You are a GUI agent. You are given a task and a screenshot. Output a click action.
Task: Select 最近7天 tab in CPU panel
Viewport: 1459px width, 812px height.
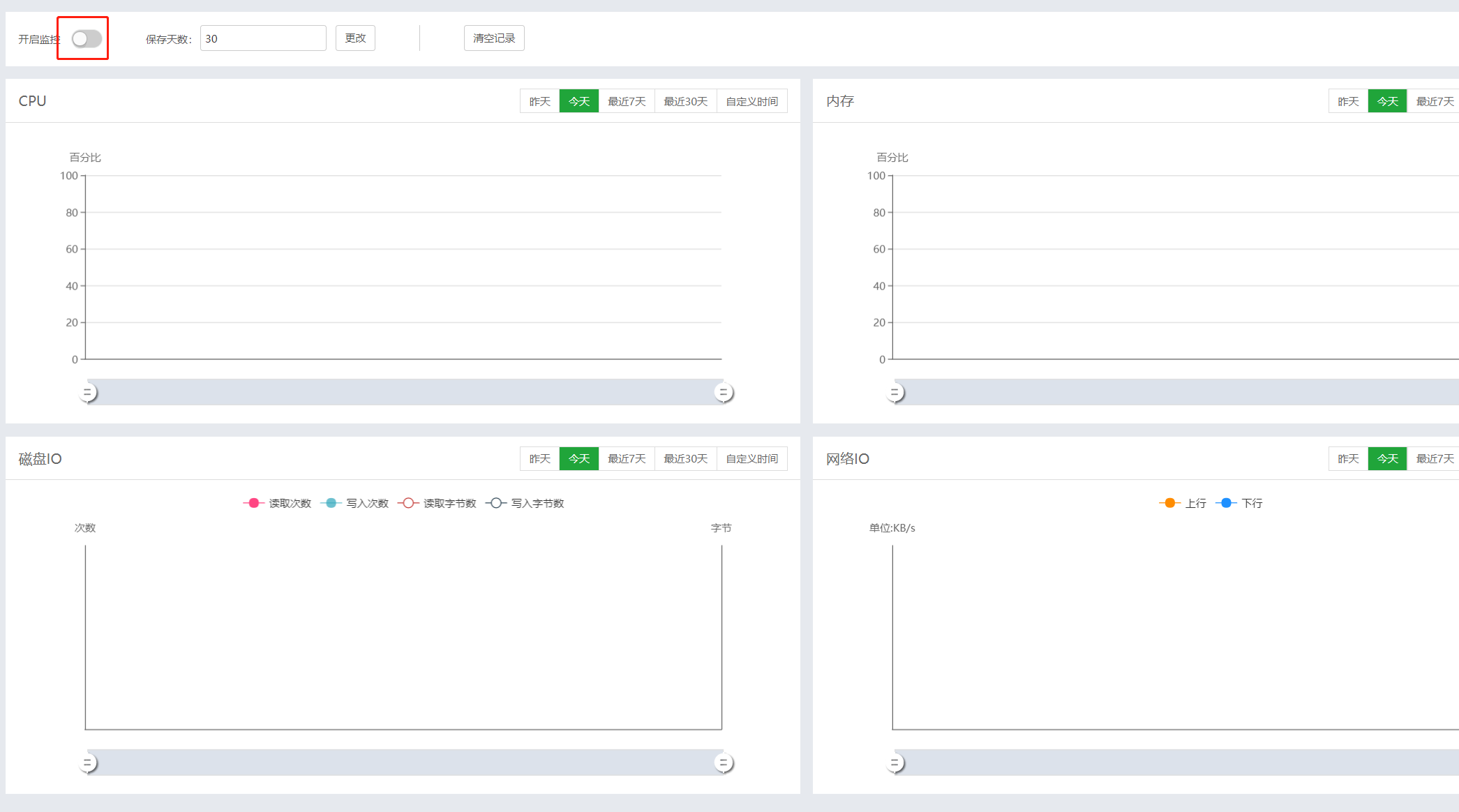point(627,101)
